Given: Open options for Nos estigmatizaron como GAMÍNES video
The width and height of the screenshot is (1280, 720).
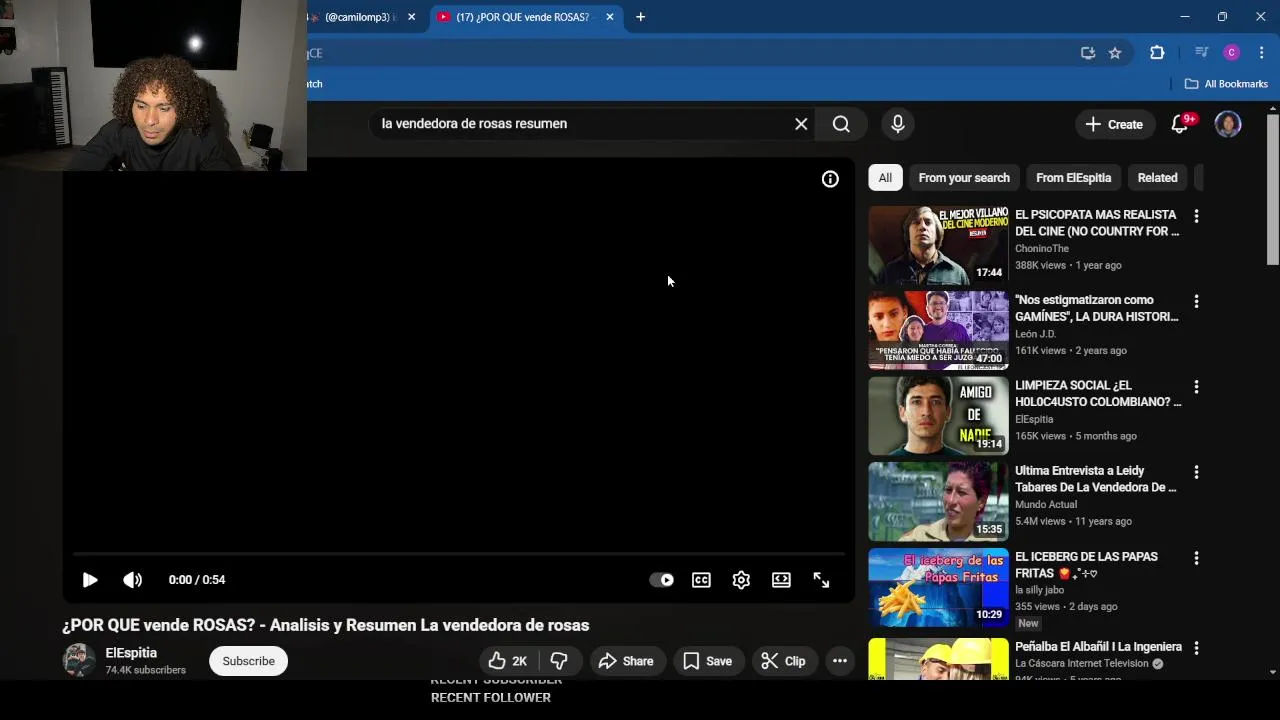Looking at the screenshot, I should point(1196,301).
